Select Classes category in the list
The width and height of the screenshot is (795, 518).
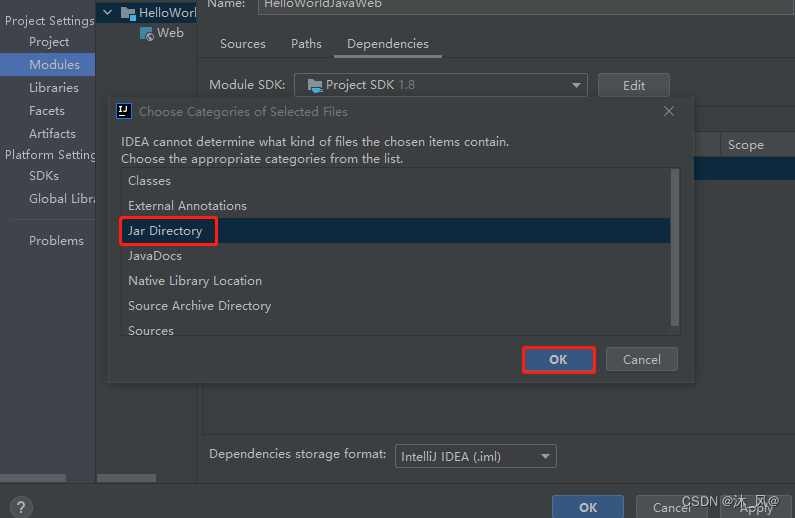(x=396, y=181)
